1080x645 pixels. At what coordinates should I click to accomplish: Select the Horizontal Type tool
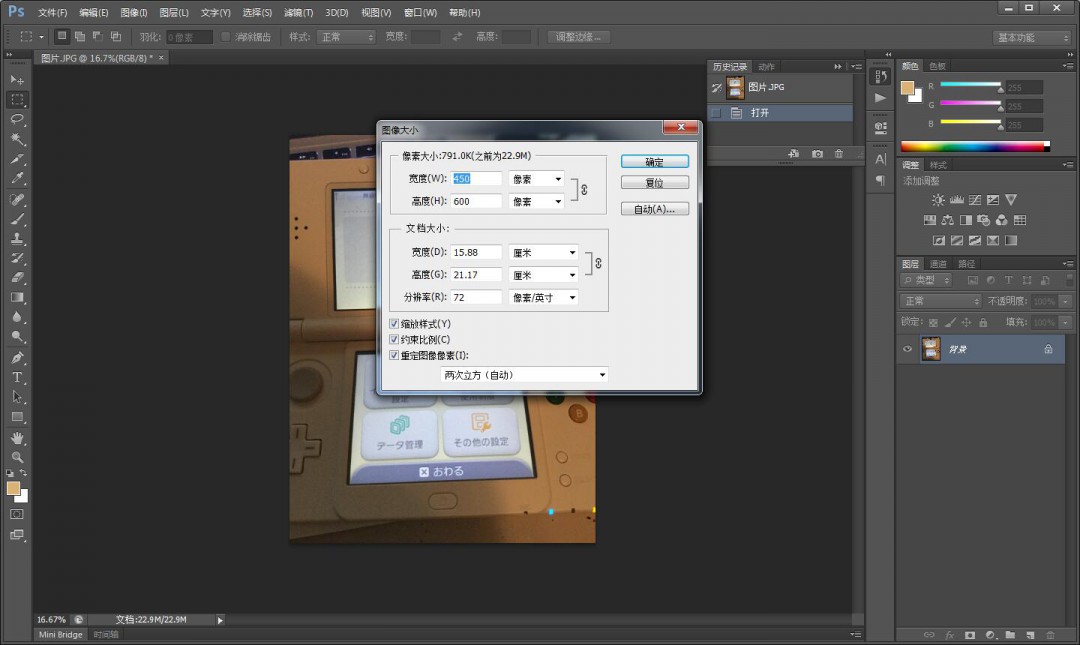[x=17, y=377]
